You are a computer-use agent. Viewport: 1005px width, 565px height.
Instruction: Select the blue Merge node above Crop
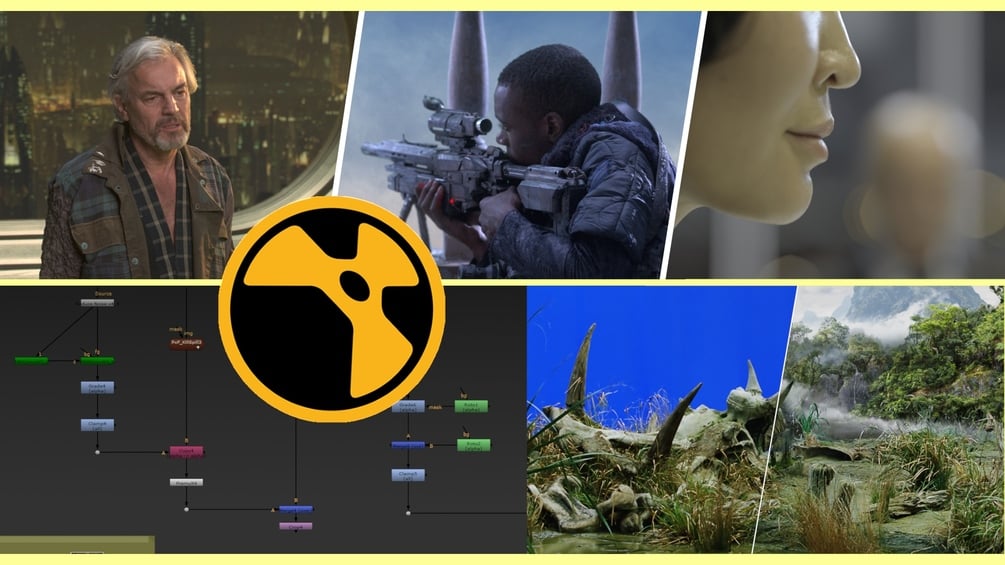296,509
